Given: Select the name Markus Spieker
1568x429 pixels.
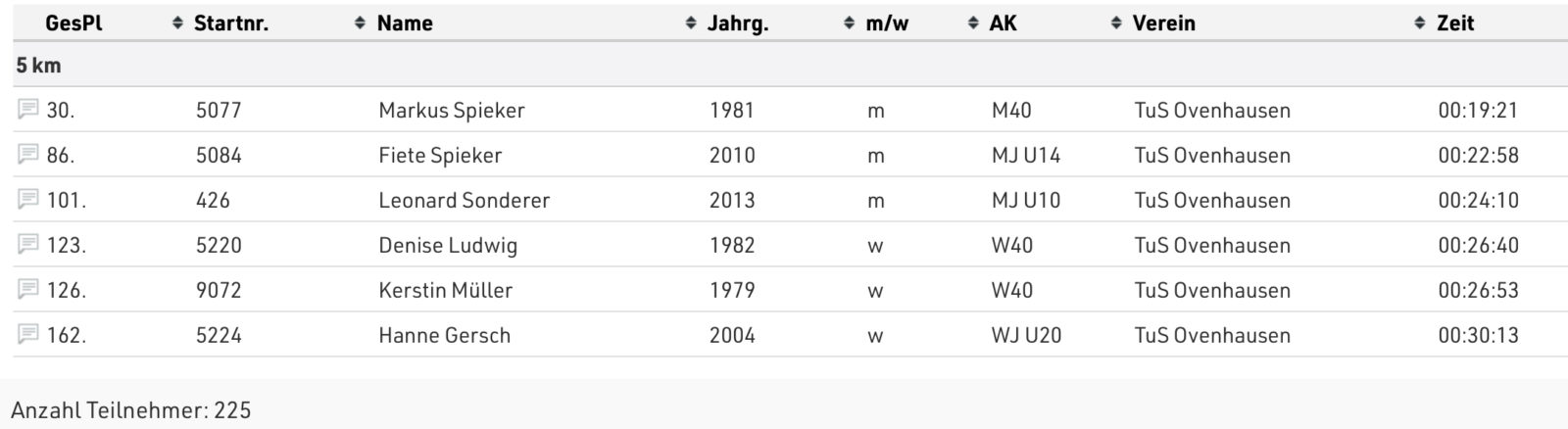Looking at the screenshot, I should point(452,110).
